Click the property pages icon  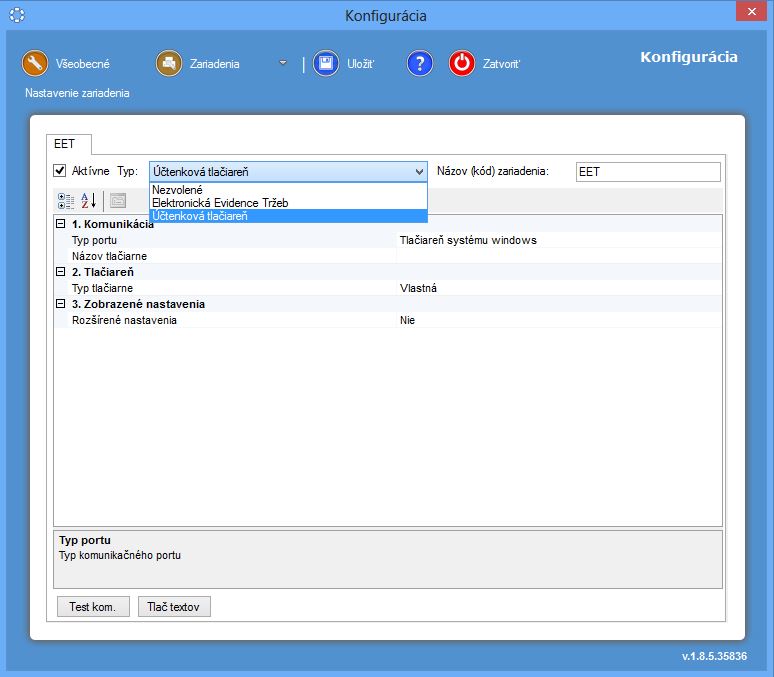[118, 200]
